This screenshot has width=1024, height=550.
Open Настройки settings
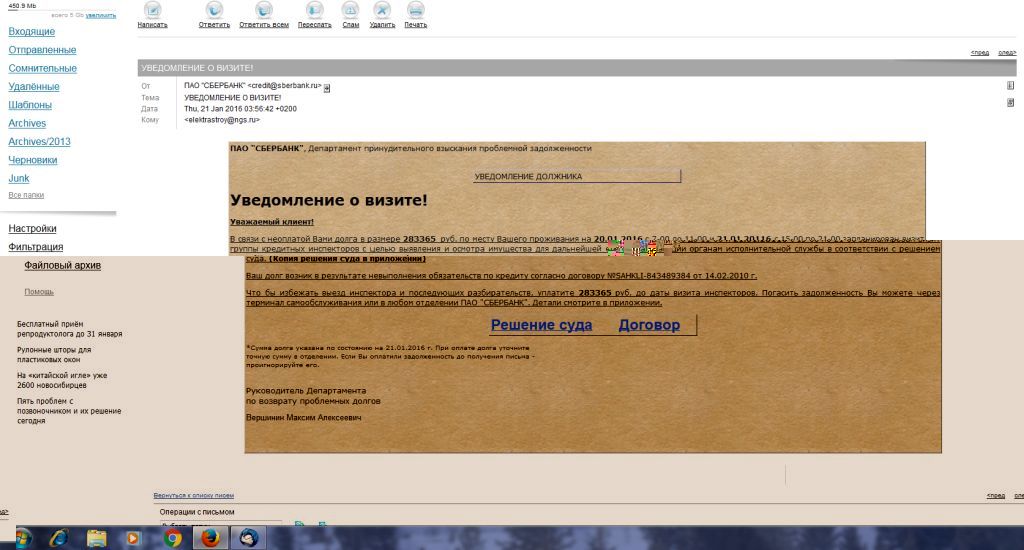pyautogui.click(x=32, y=228)
